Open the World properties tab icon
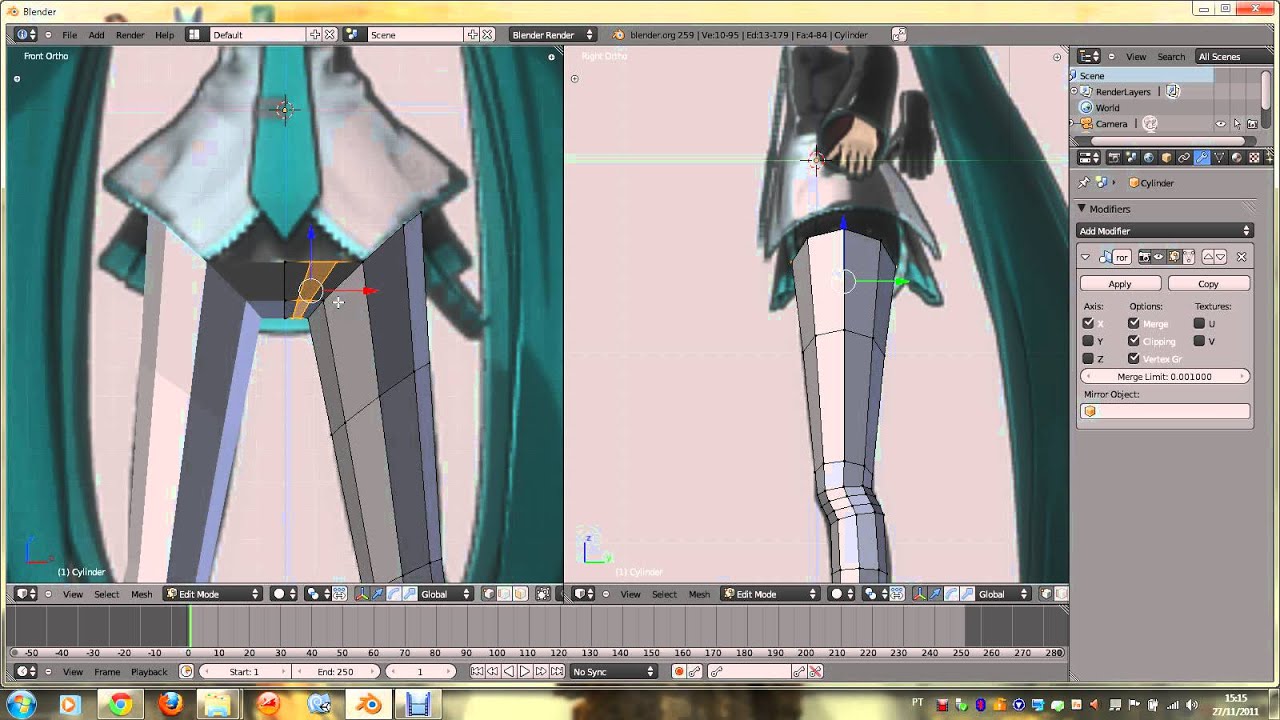 (x=1148, y=158)
